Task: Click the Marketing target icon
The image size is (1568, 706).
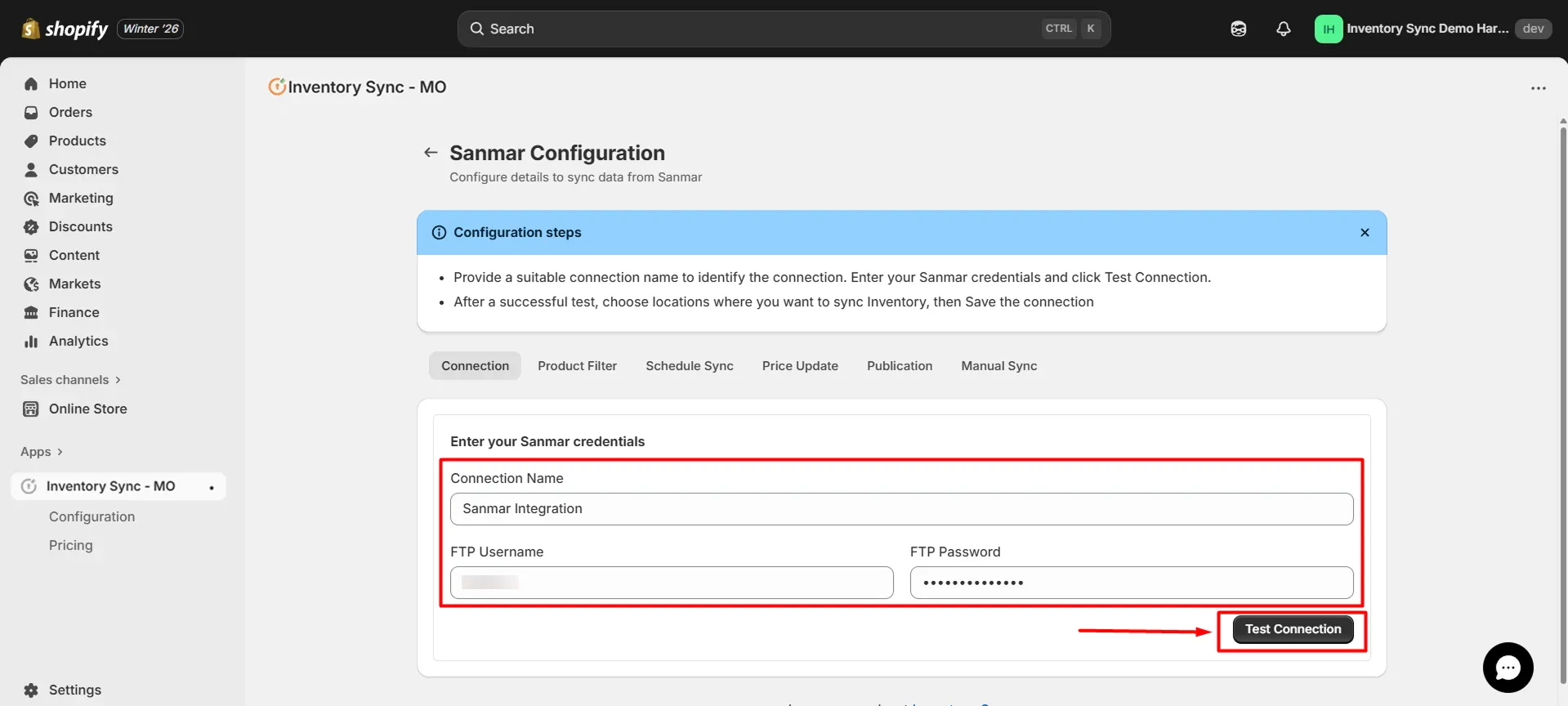Action: pyautogui.click(x=31, y=198)
